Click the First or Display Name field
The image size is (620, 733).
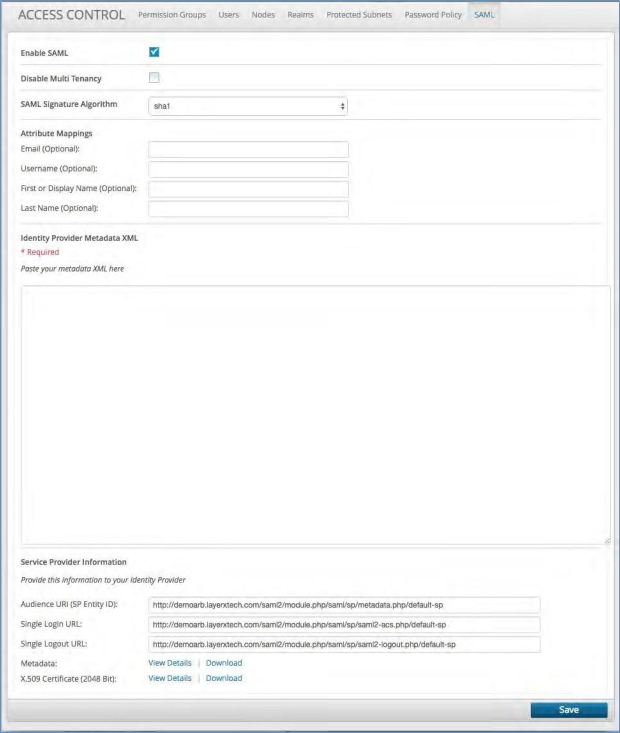click(x=247, y=189)
